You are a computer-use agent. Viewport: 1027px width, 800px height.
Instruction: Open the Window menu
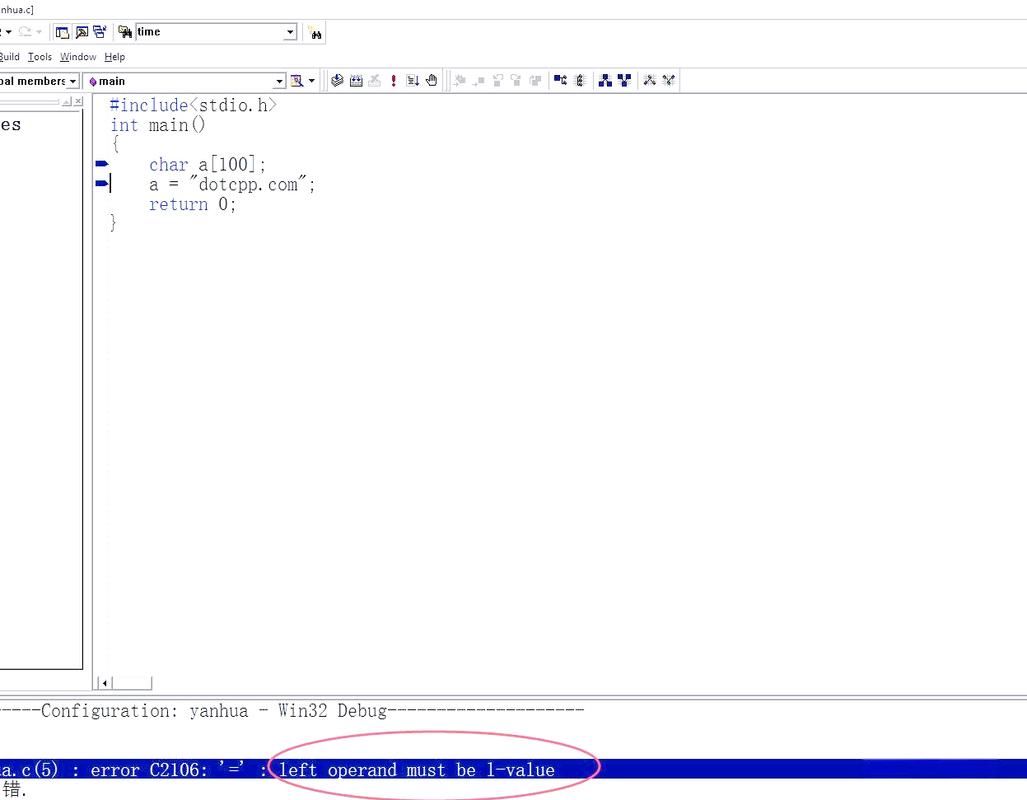78,57
